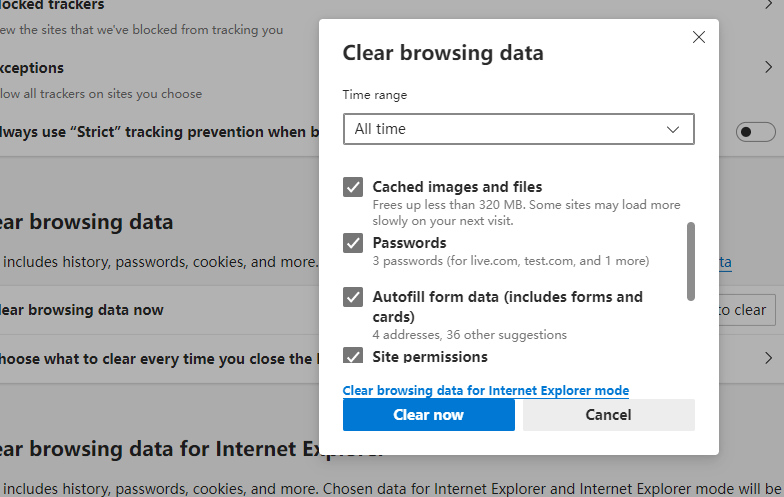Expand Blocked trackers chevron arrow
Screen dimensions: 784x497
click(x=768, y=5)
